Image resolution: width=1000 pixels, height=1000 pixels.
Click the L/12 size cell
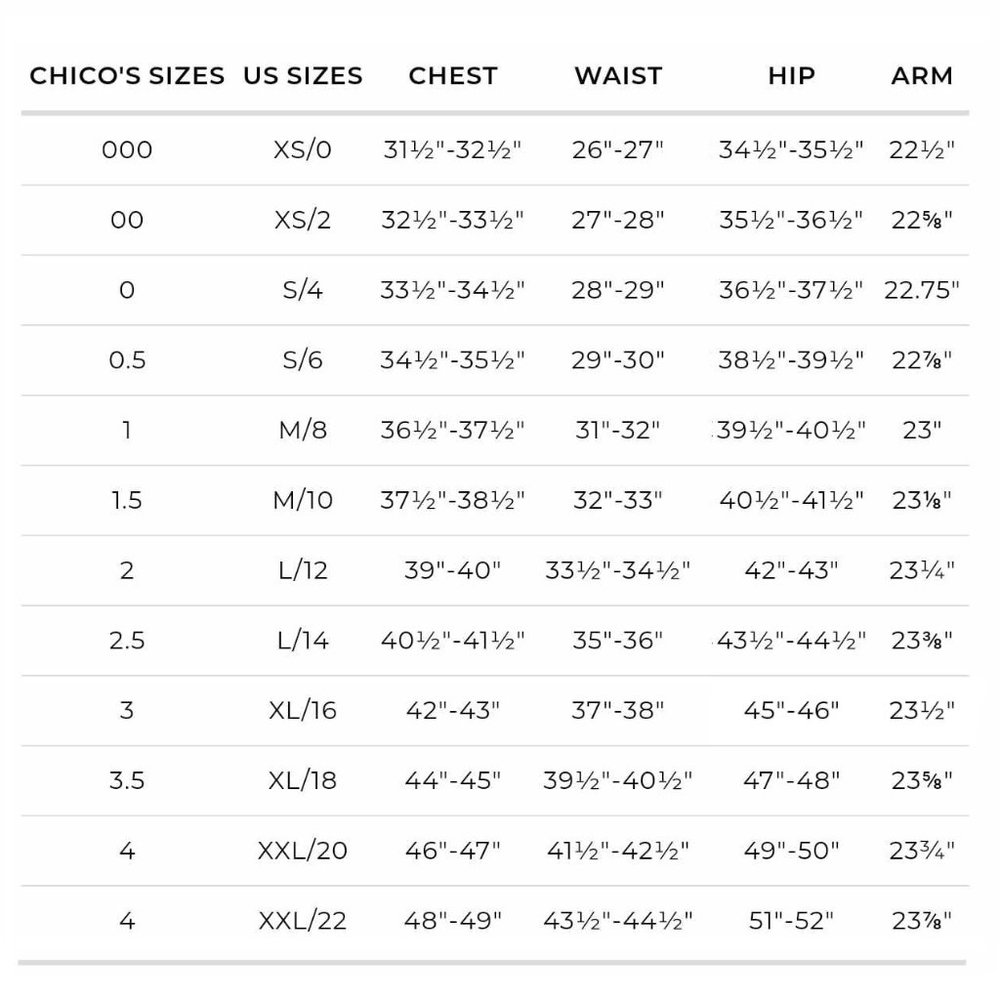click(303, 570)
